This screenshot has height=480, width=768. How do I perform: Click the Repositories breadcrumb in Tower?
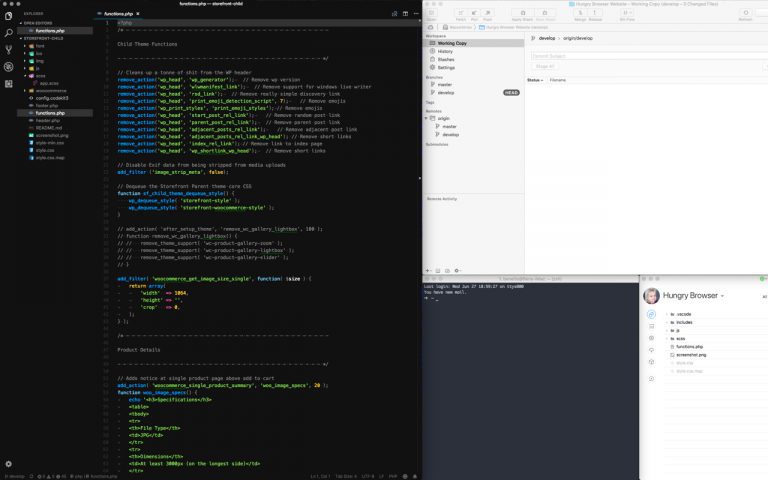pos(457,27)
